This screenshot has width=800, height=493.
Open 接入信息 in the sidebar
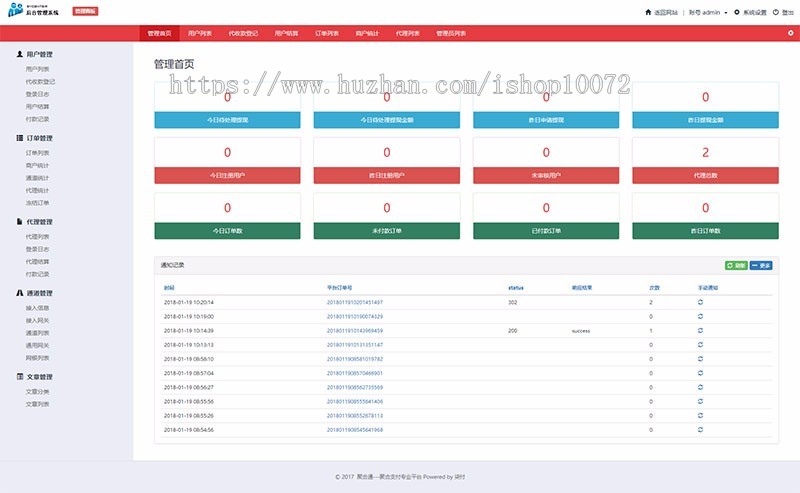click(37, 308)
